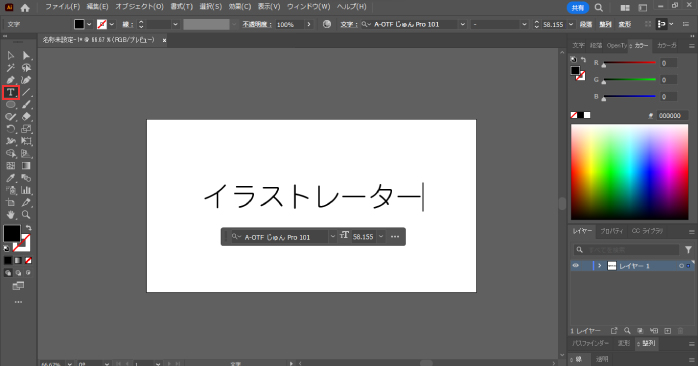
Task: Open the Arrange Documents icon
Action: point(625,8)
